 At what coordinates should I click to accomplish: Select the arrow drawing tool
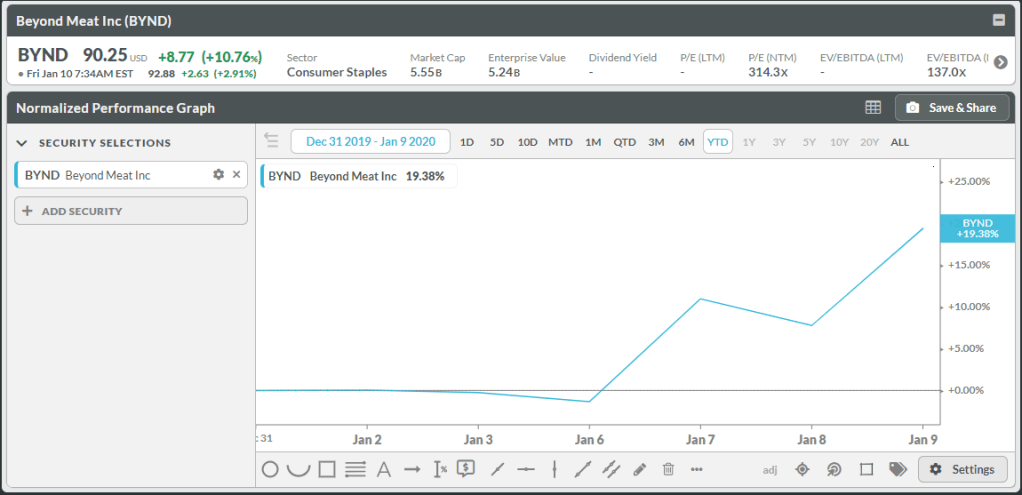click(412, 469)
